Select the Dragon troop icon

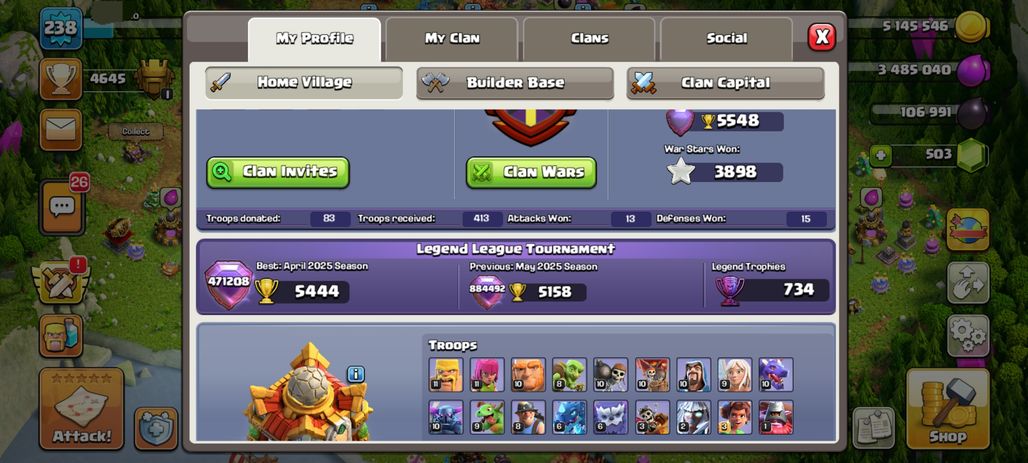coord(776,374)
